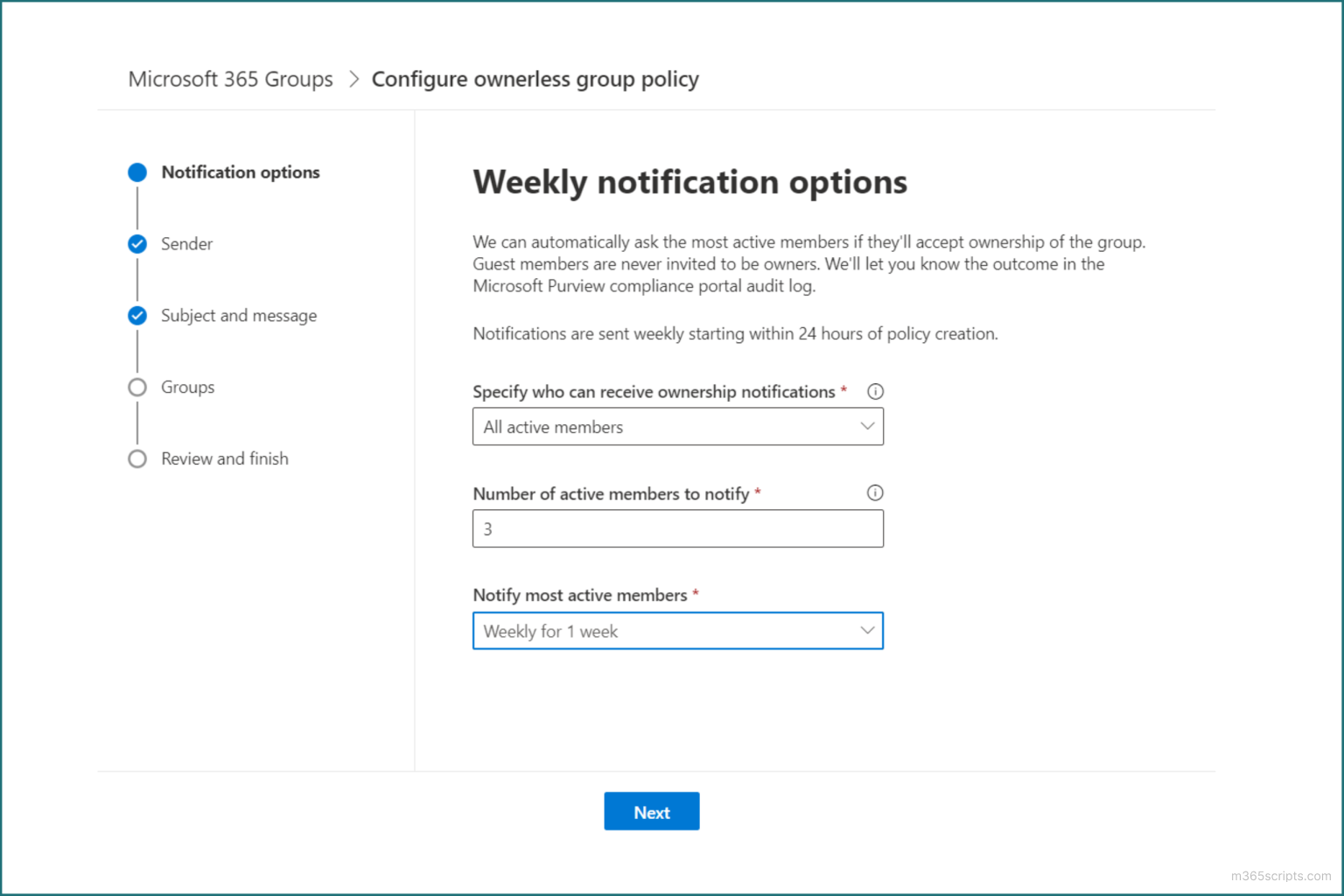Select Configure ownerless group policy breadcrumb

click(x=535, y=79)
